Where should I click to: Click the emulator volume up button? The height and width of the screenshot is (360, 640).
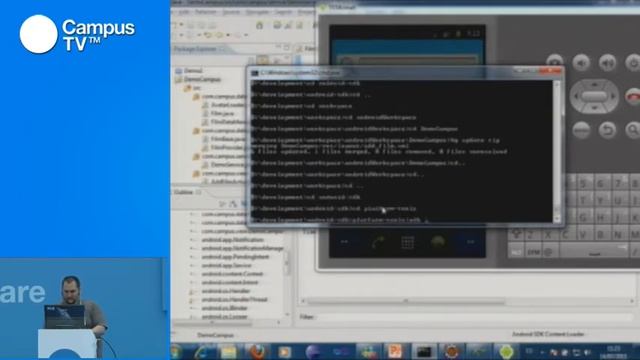pos(607,63)
